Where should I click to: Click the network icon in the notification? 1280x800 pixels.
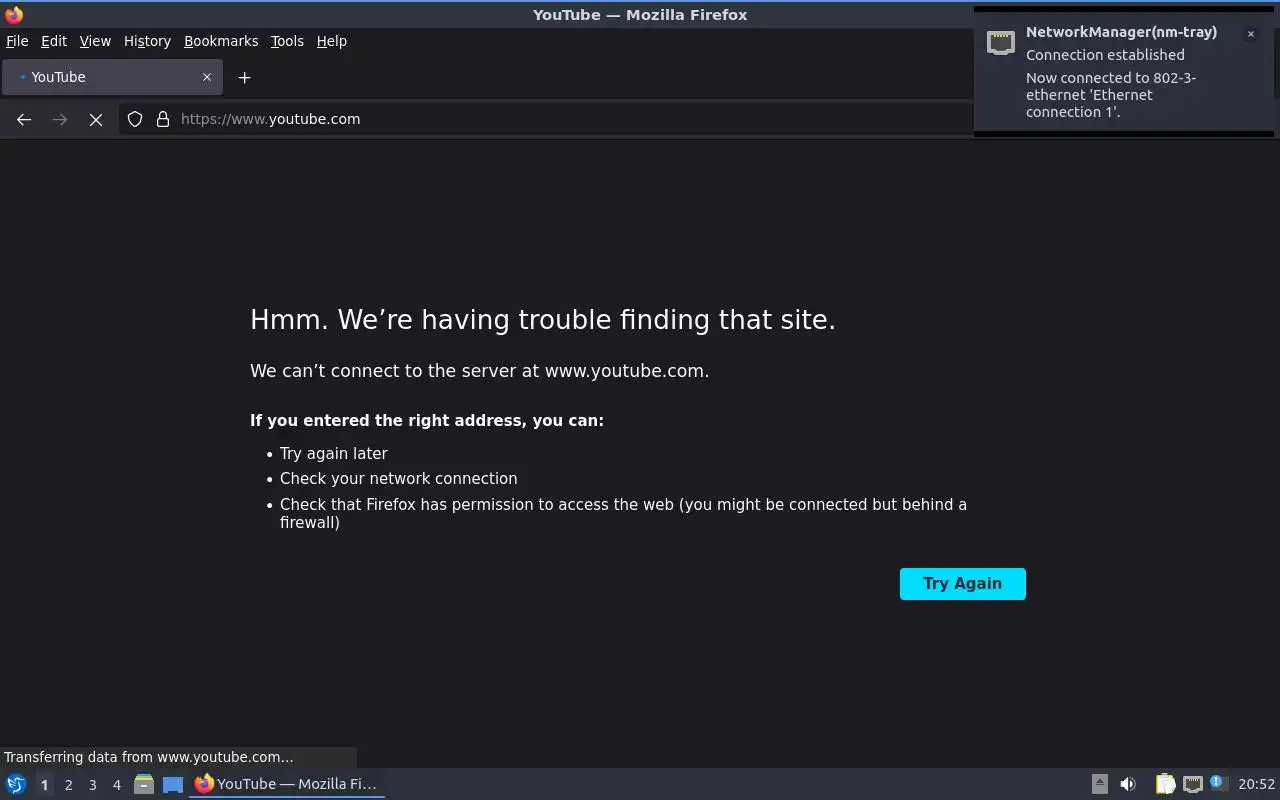pos(1001,42)
